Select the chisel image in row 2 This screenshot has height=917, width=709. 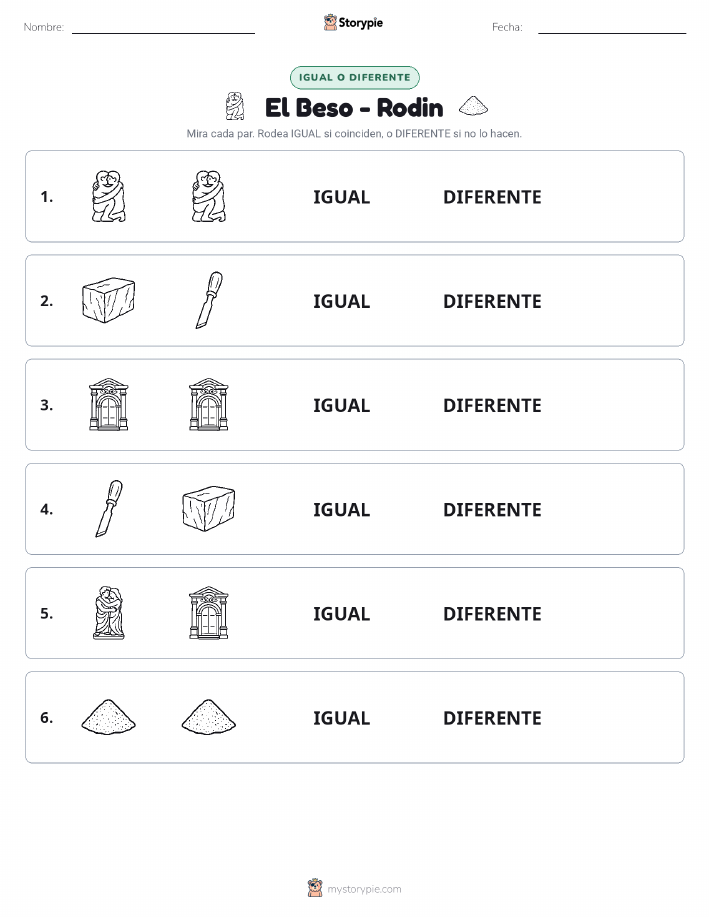point(209,300)
